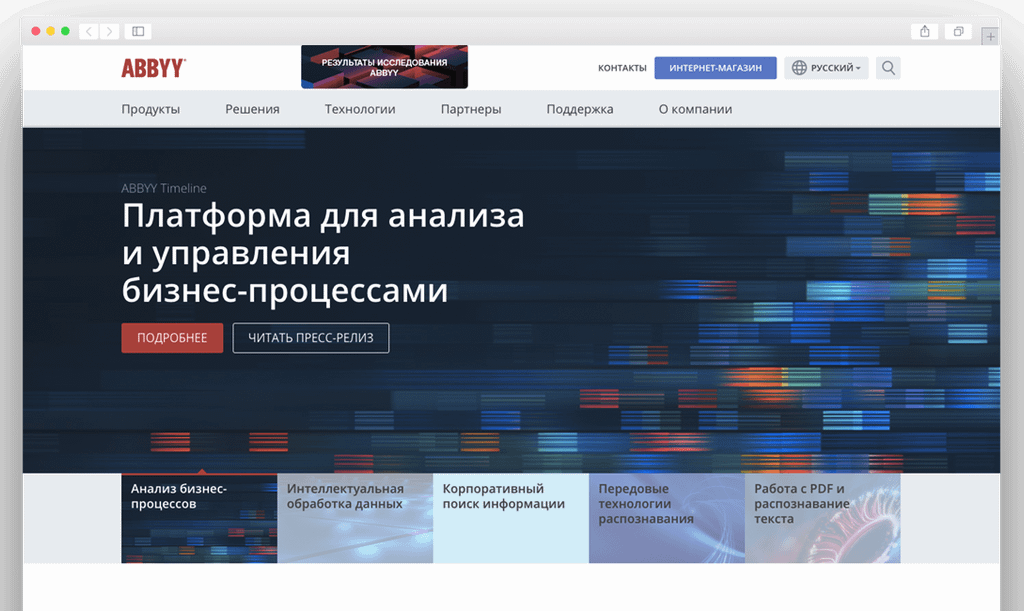Select the Интеллектуальная обработка данных tile

click(x=355, y=518)
